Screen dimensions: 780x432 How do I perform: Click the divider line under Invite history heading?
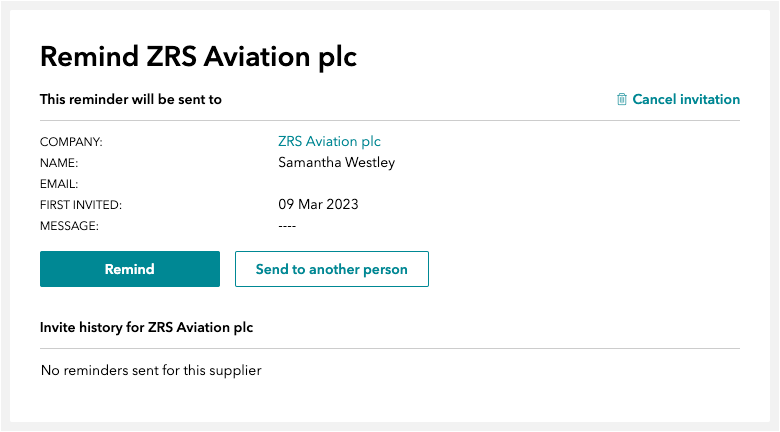coord(390,348)
